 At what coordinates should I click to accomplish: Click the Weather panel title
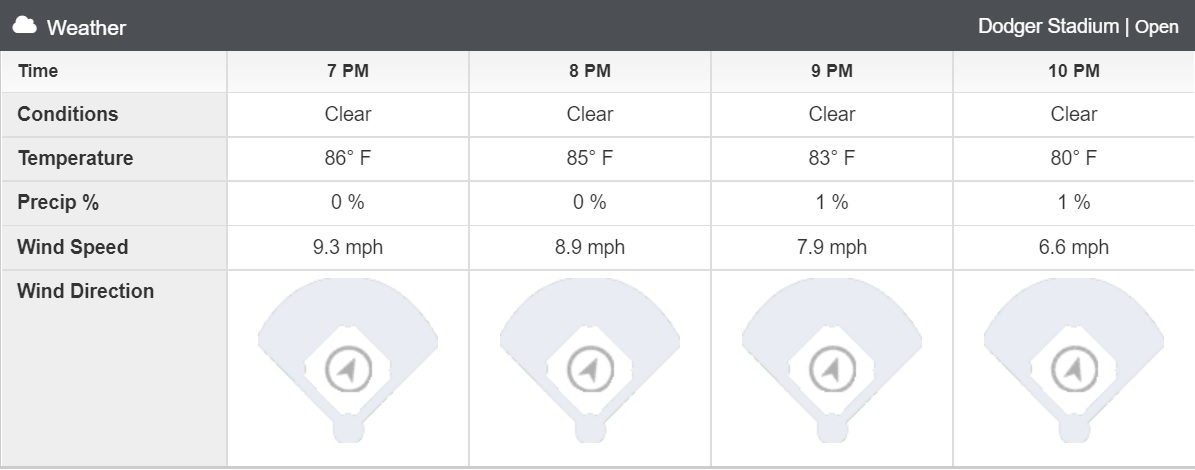pyautogui.click(x=86, y=27)
